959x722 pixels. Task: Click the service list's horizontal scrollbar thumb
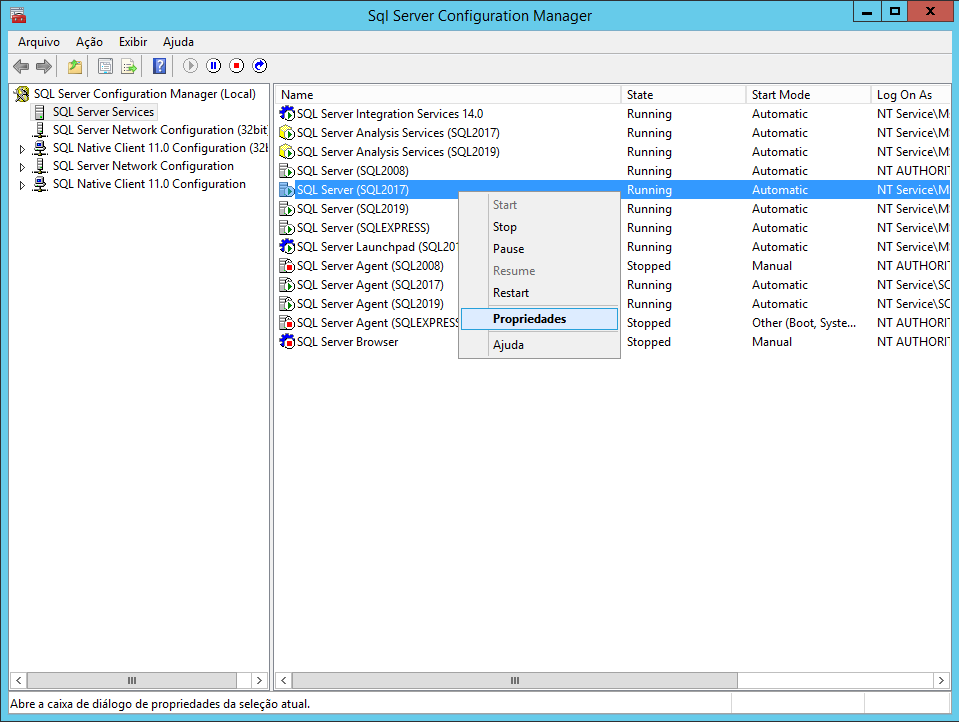515,680
